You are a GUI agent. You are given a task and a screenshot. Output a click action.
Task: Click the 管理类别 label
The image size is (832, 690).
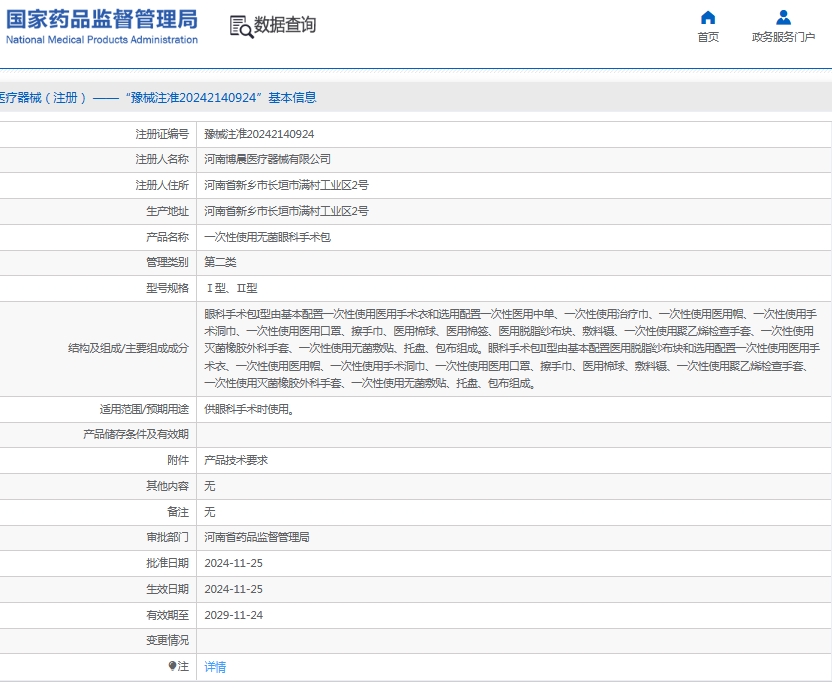167,262
